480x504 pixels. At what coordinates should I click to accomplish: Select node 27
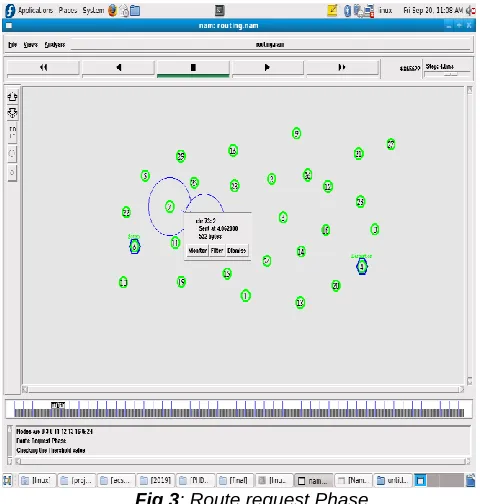(x=391, y=144)
